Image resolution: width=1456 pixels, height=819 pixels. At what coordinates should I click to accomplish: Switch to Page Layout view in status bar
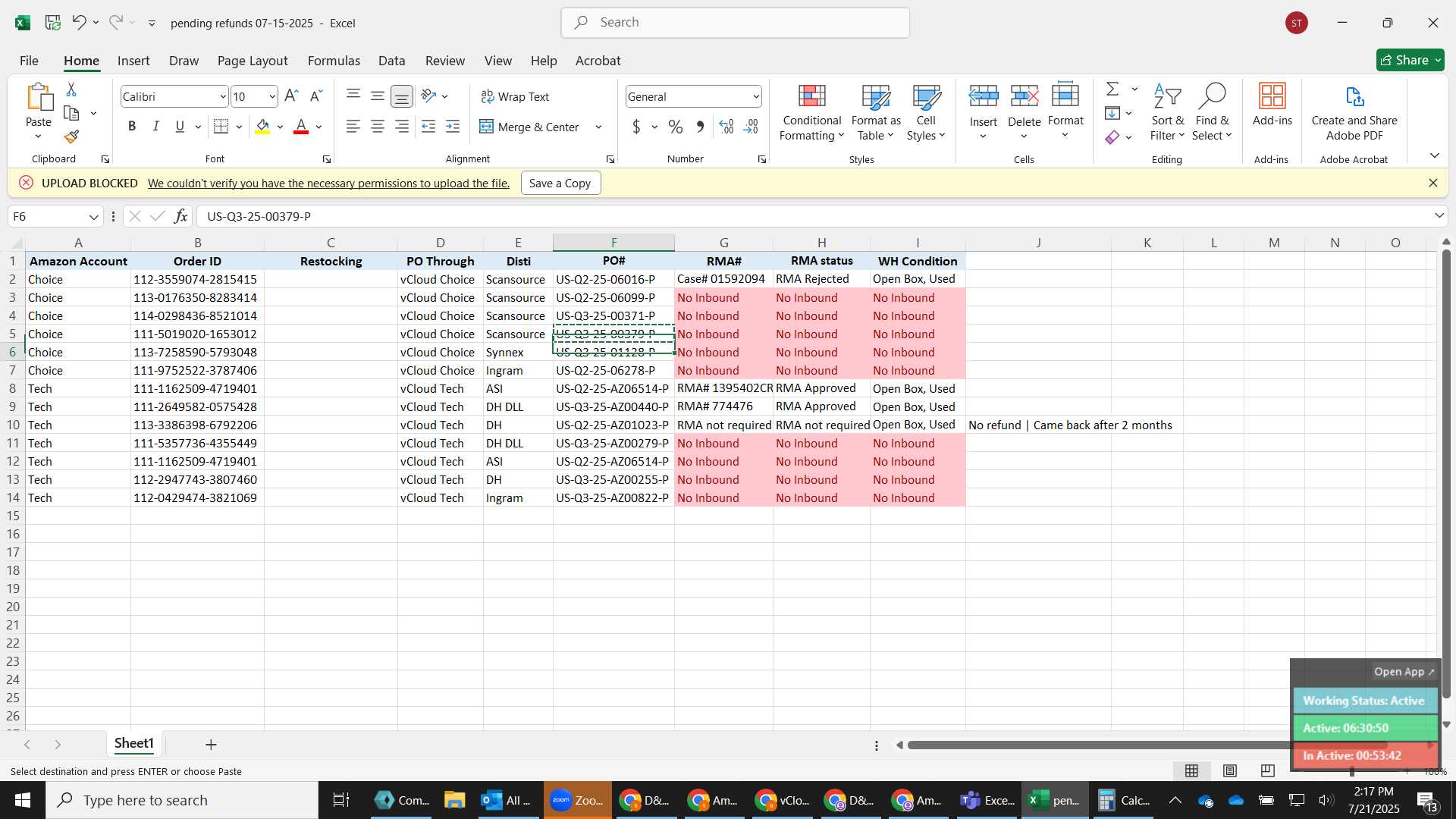tap(1230, 771)
